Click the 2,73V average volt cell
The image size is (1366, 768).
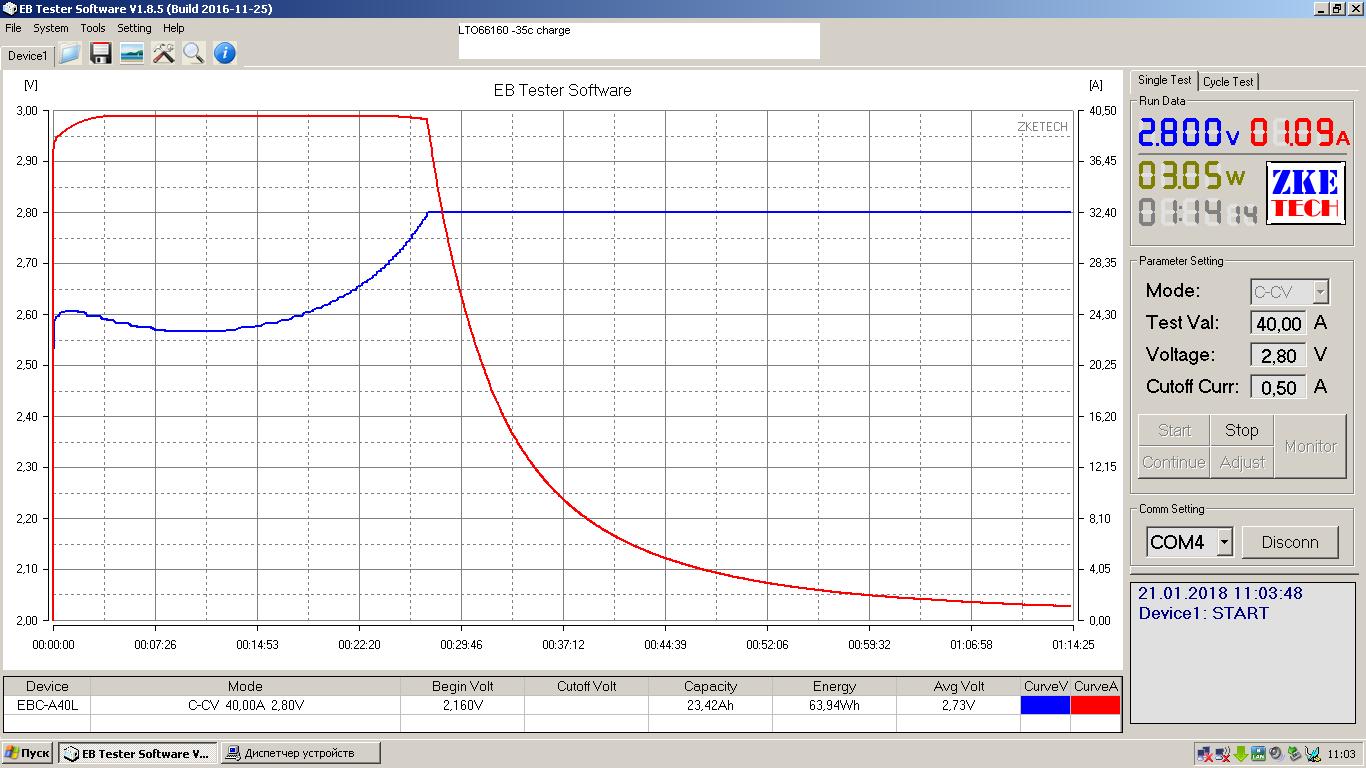point(958,705)
